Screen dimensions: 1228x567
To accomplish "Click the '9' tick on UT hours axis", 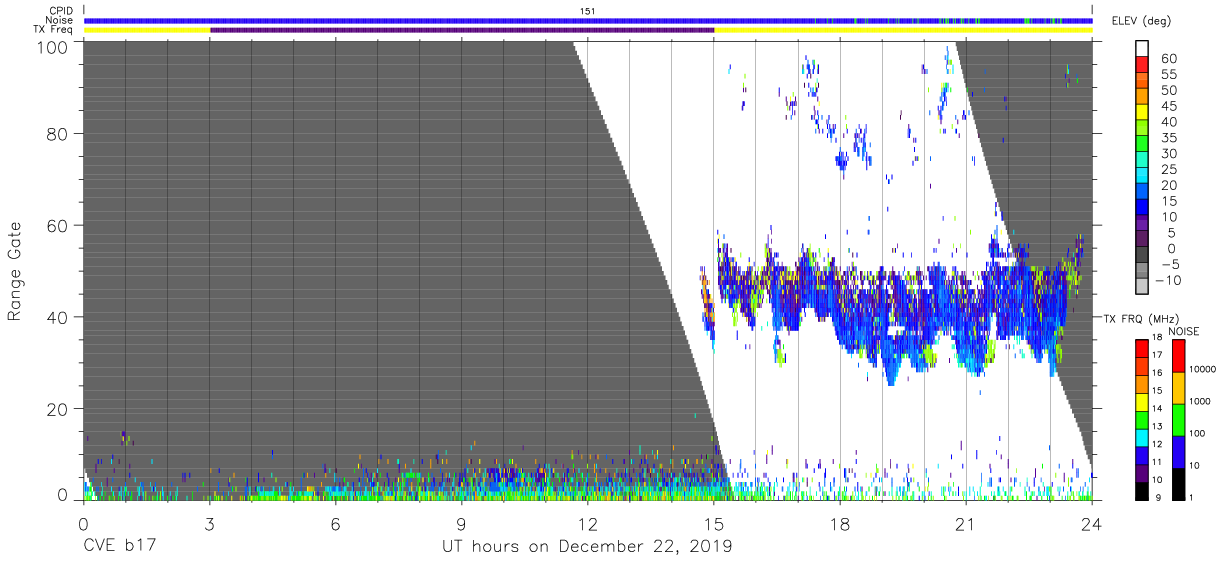I will (x=461, y=525).
